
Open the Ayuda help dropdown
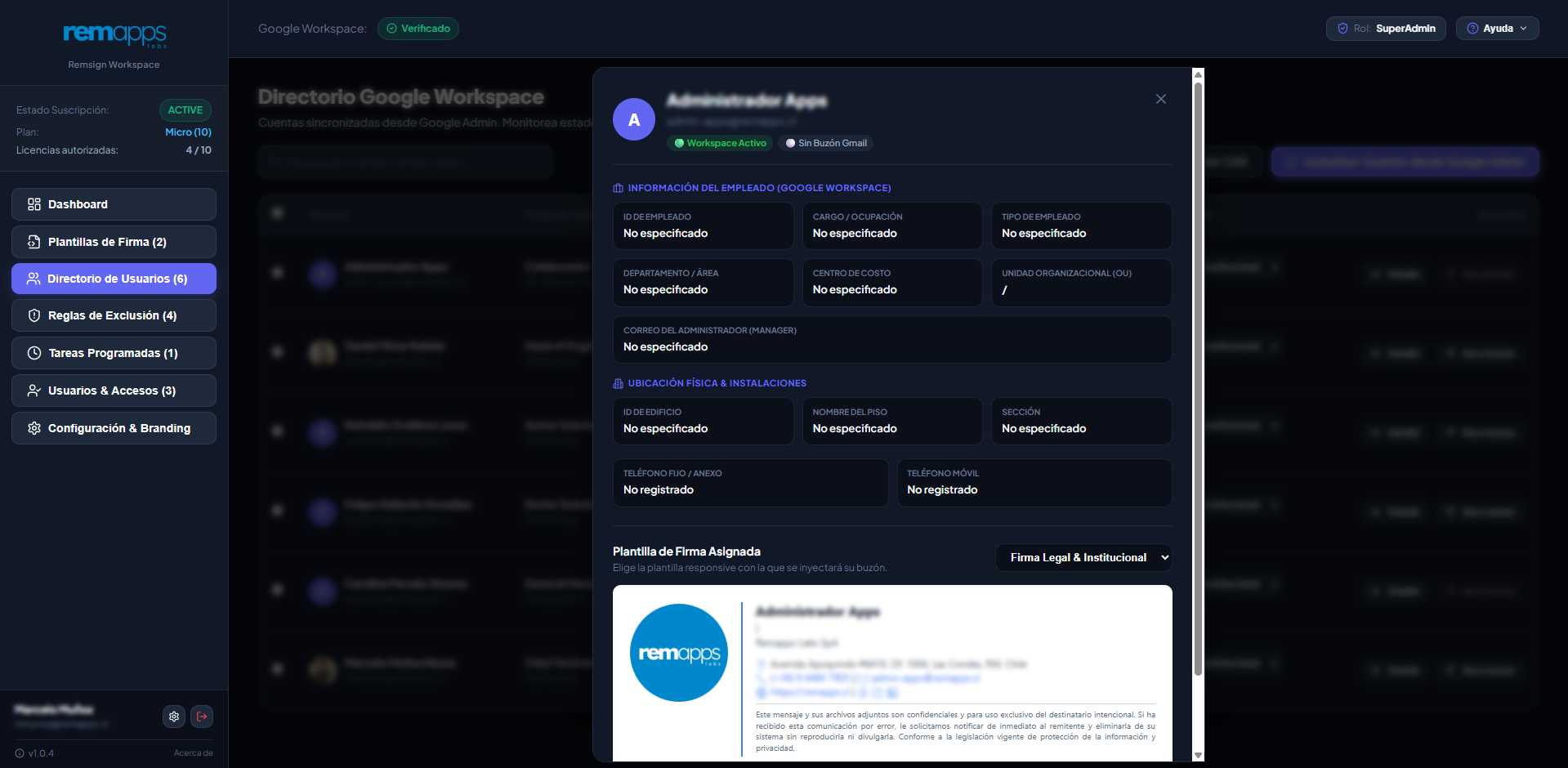(1497, 29)
